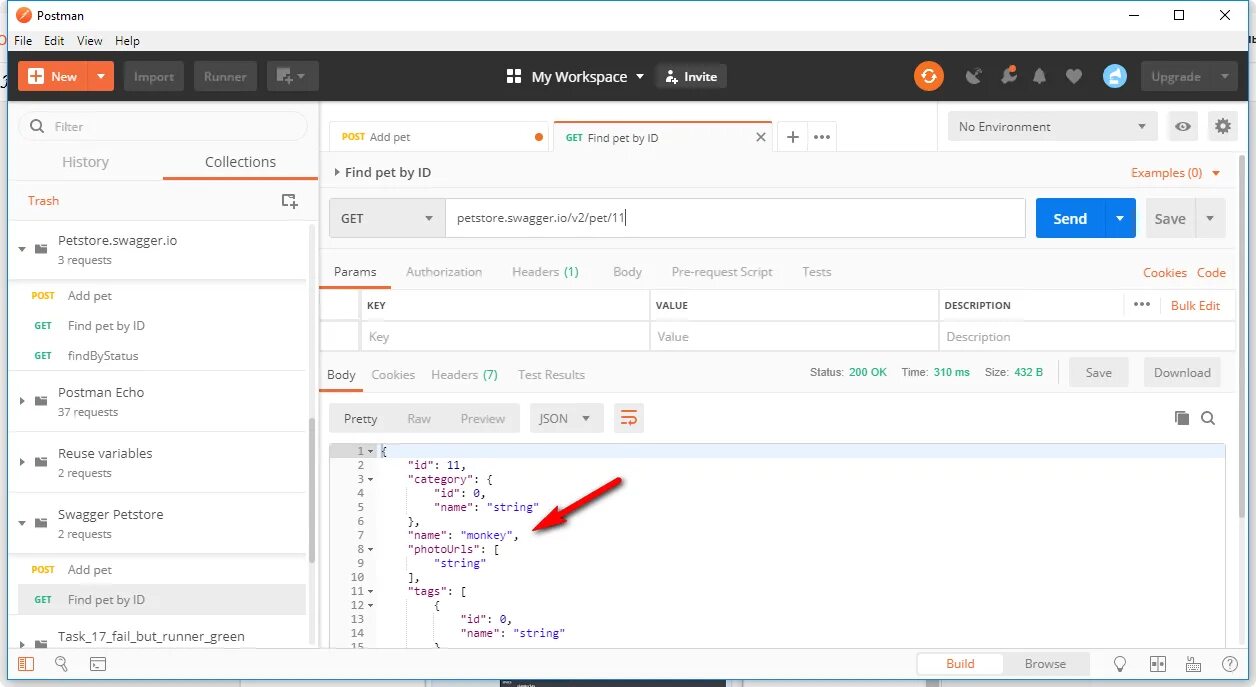The height and width of the screenshot is (687, 1256).
Task: Open the My Workspace dropdown
Action: pyautogui.click(x=588, y=76)
